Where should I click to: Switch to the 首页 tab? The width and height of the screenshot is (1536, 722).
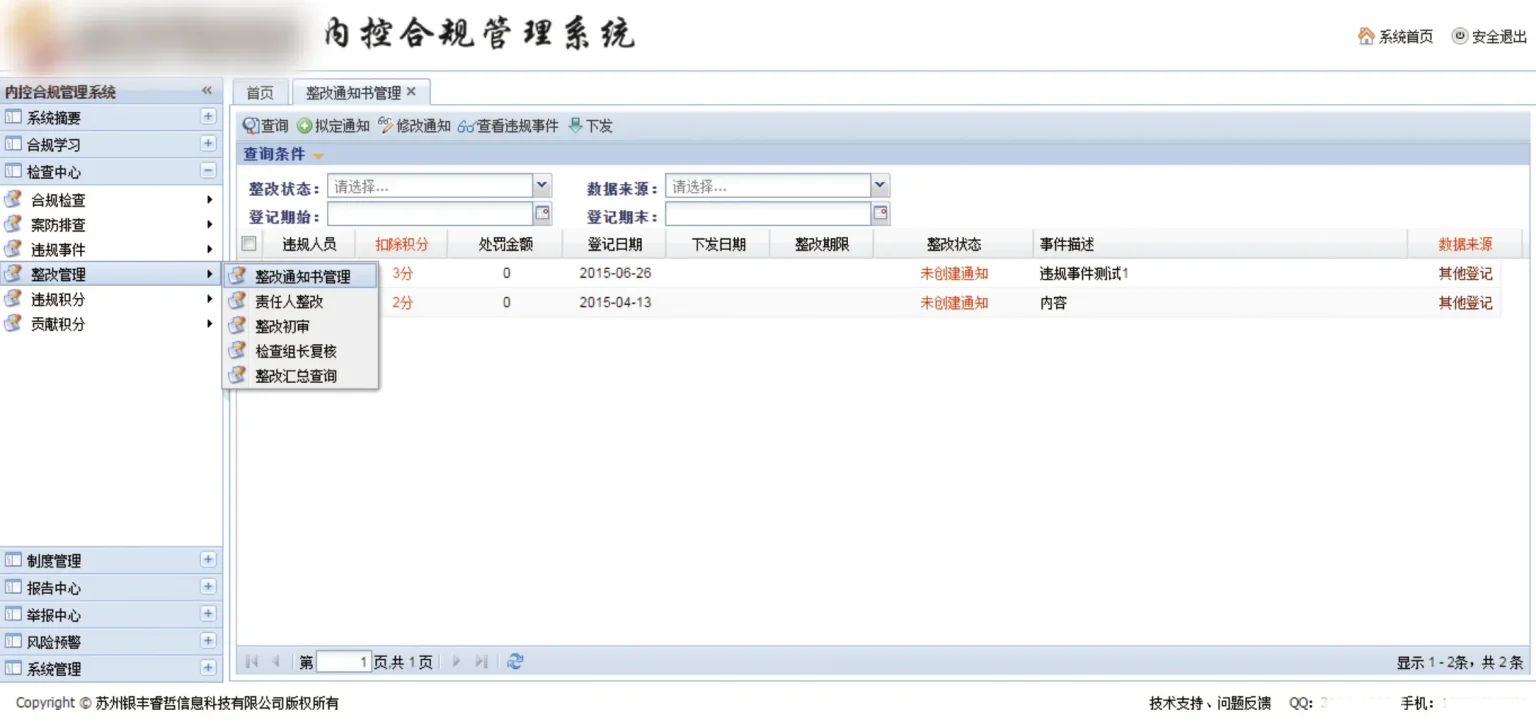point(260,93)
